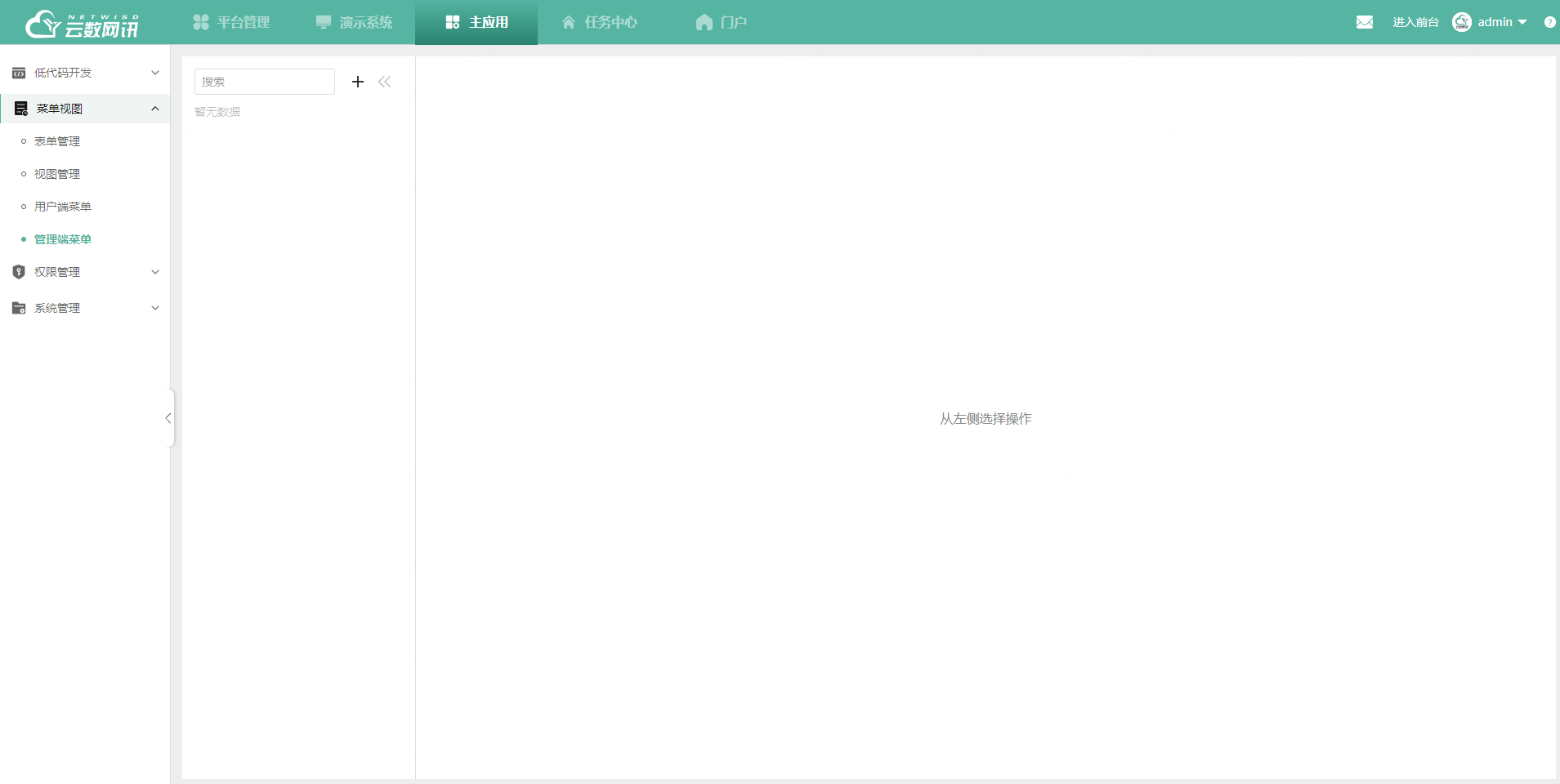
Task: Click the admin user avatar icon
Action: pos(1463,22)
